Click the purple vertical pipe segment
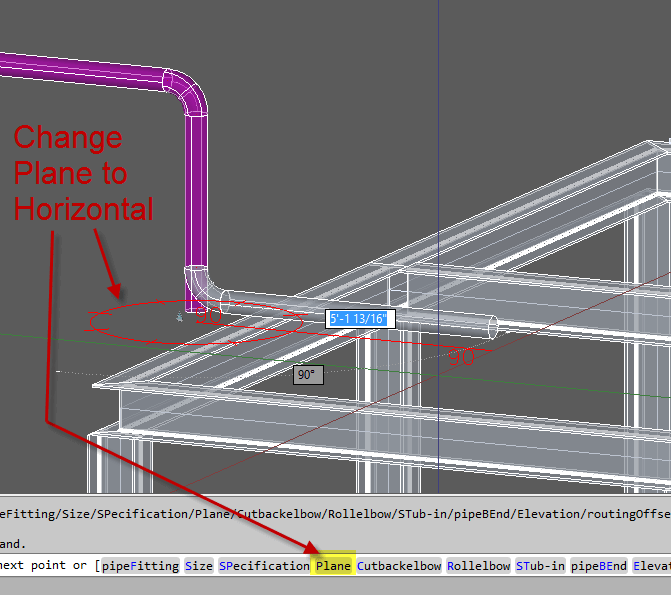 pos(196,190)
